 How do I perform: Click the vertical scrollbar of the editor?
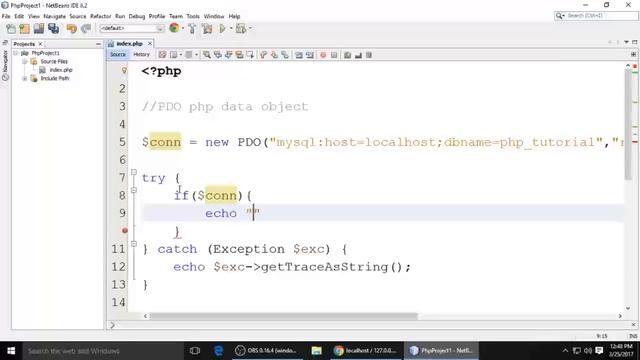tap(628, 124)
